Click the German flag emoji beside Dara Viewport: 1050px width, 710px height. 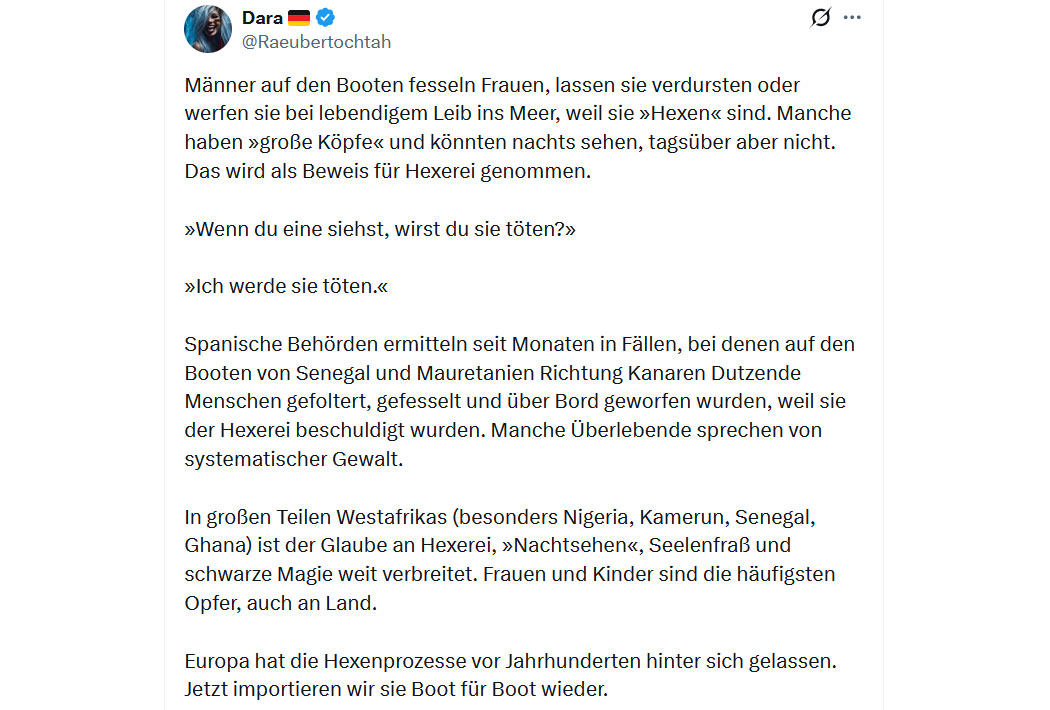(x=299, y=17)
